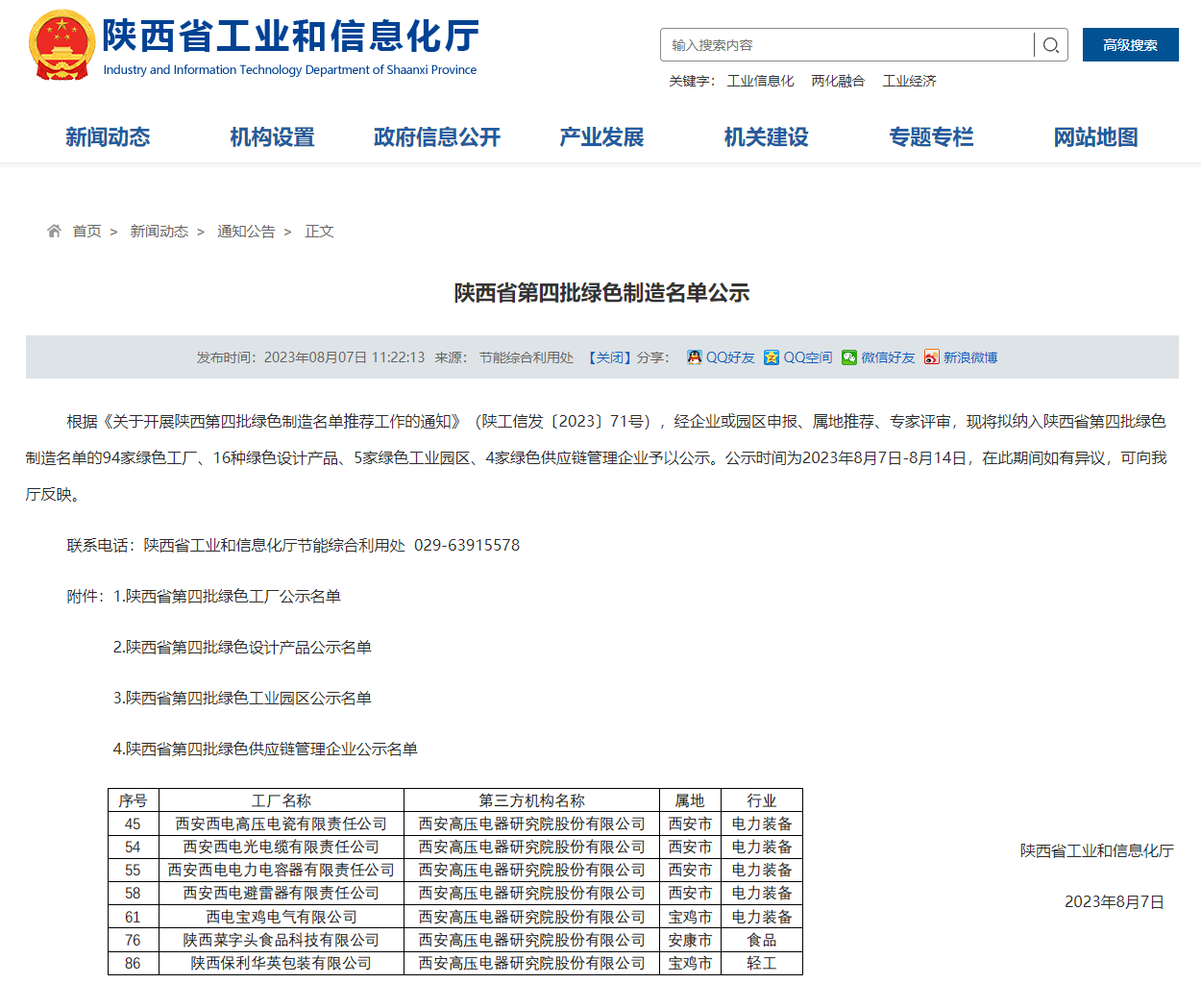Click the home icon in breadcrumb
1201x1008 pixels.
point(54,232)
